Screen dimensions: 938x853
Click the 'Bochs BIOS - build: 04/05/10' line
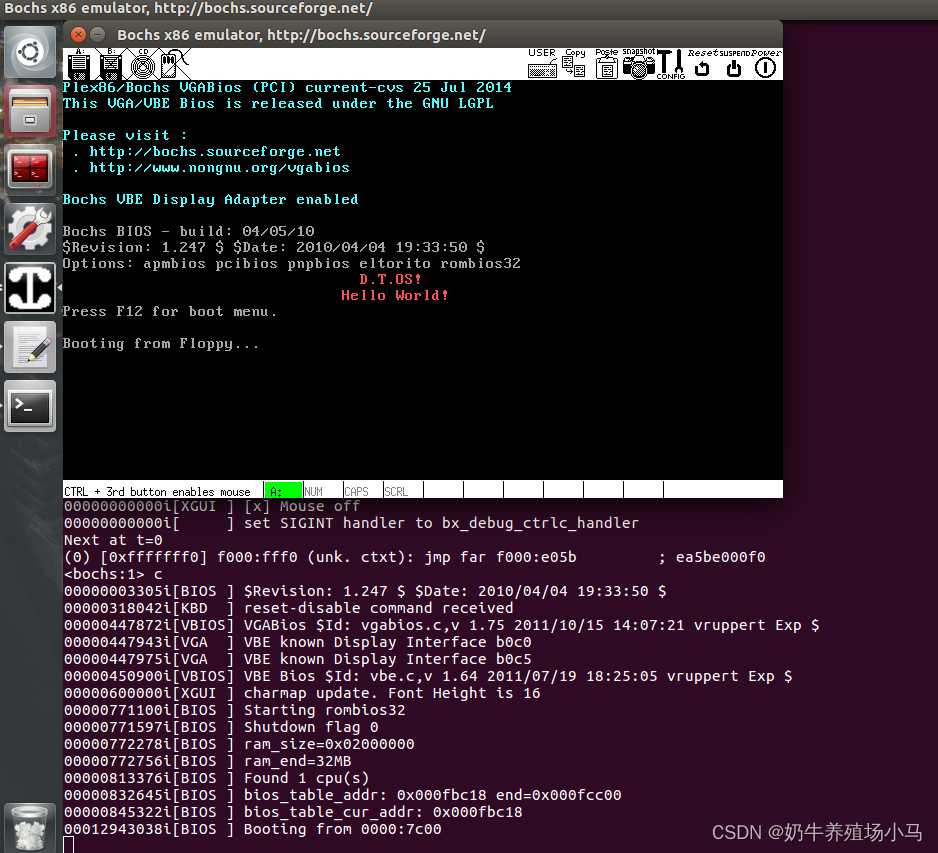click(x=188, y=231)
